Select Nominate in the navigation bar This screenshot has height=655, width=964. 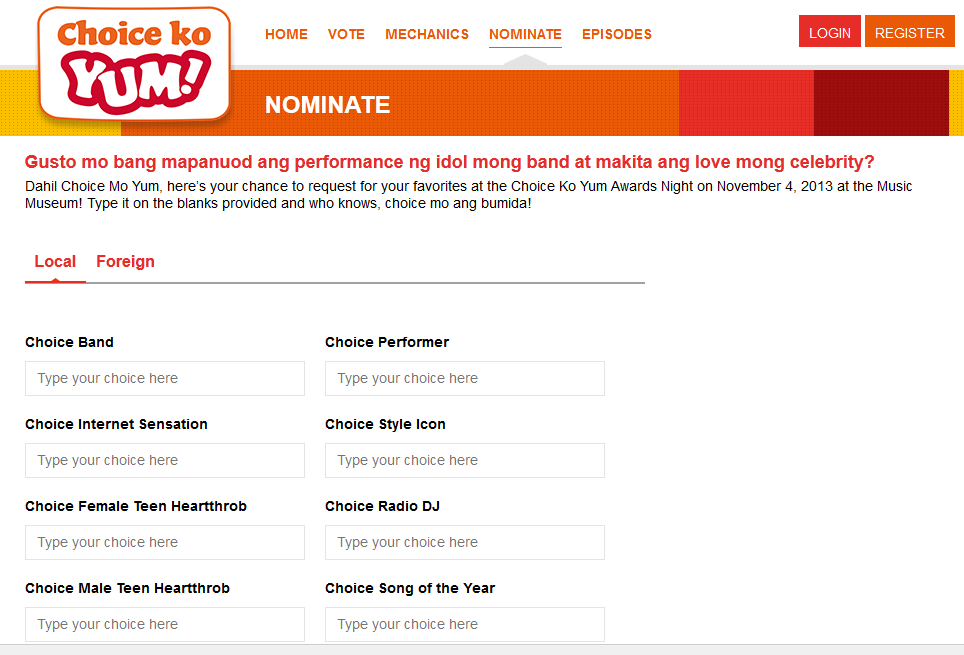point(525,34)
